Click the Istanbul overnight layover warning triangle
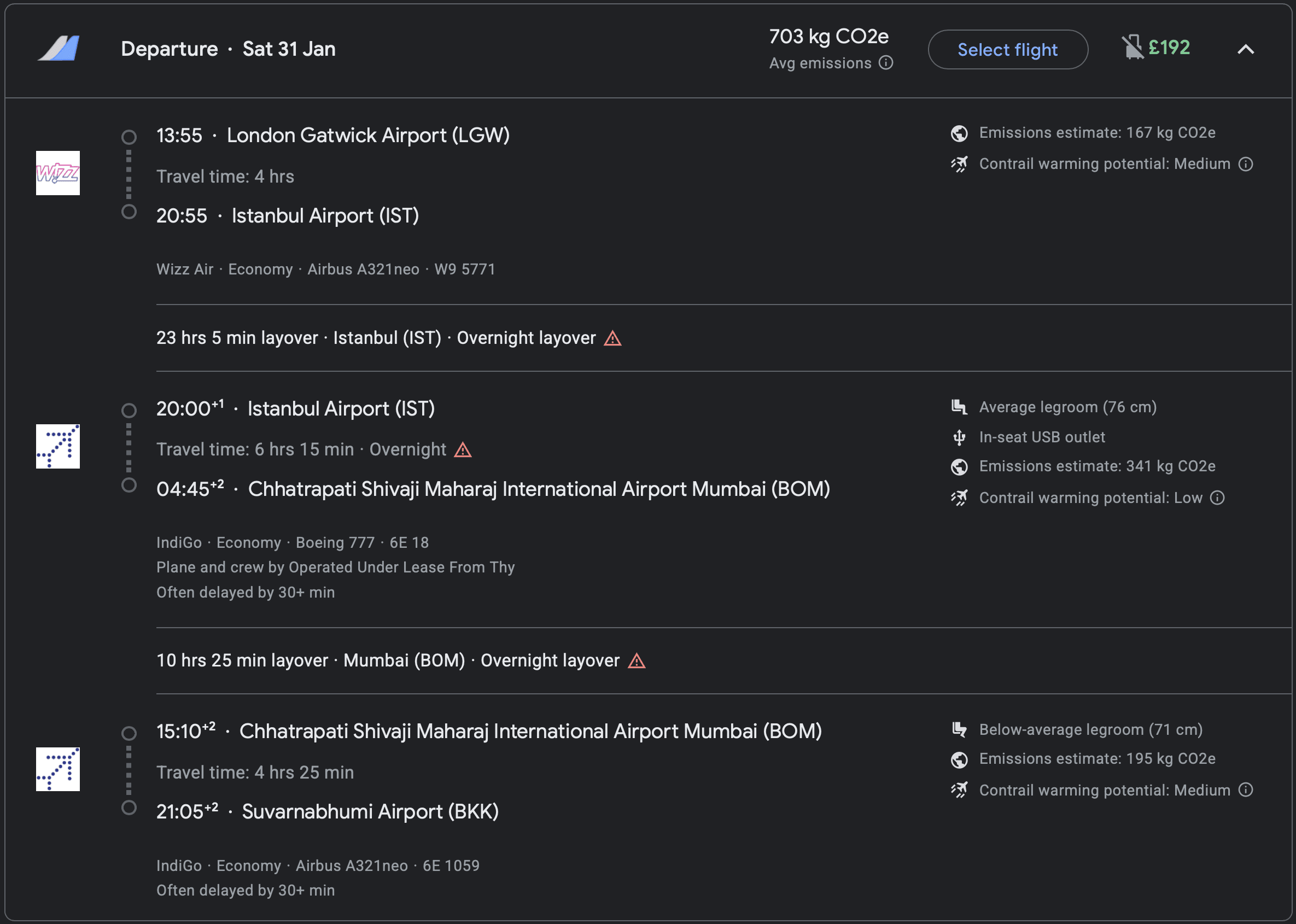This screenshot has height=924, width=1296. click(612, 338)
